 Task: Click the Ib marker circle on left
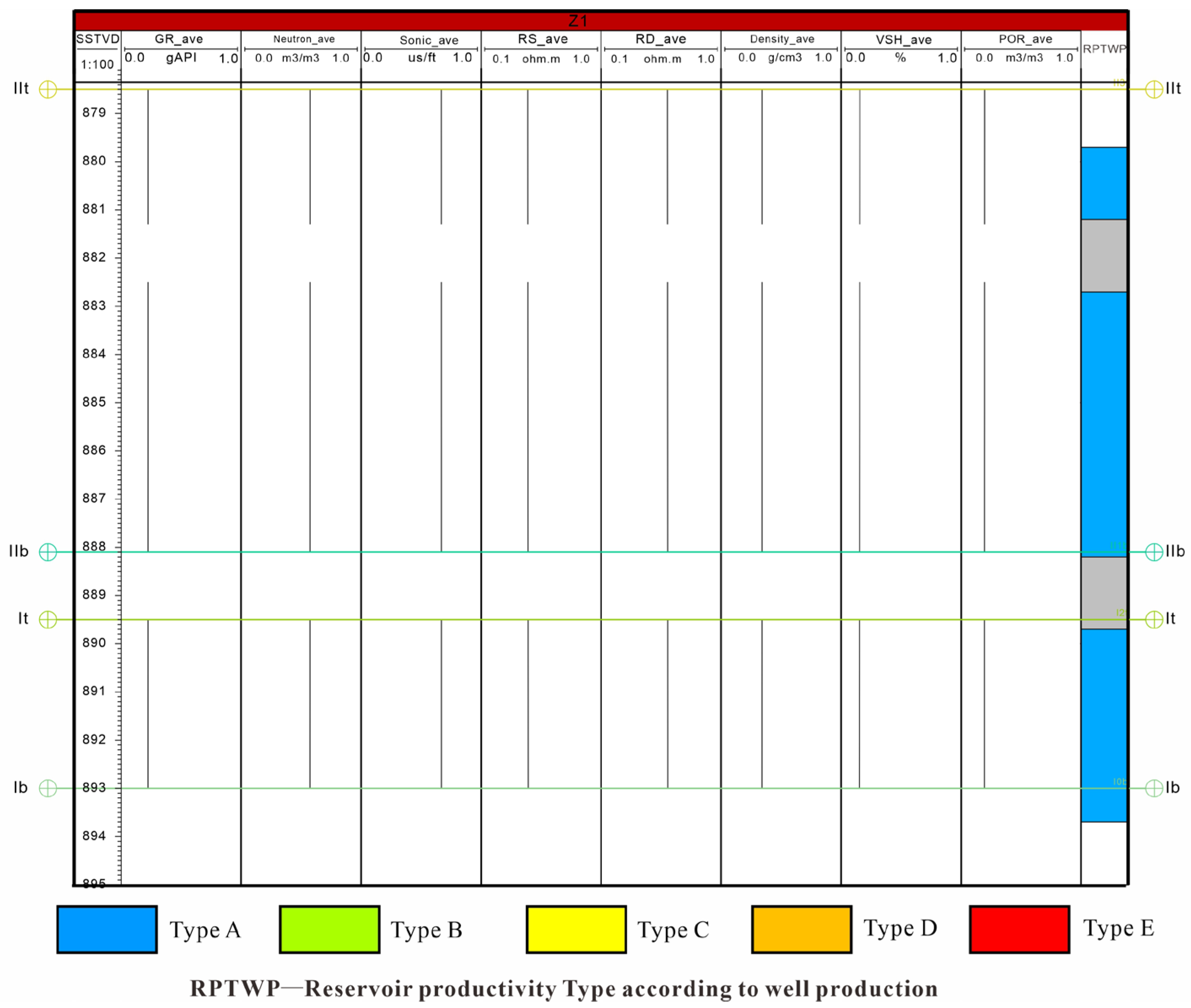[x=48, y=788]
